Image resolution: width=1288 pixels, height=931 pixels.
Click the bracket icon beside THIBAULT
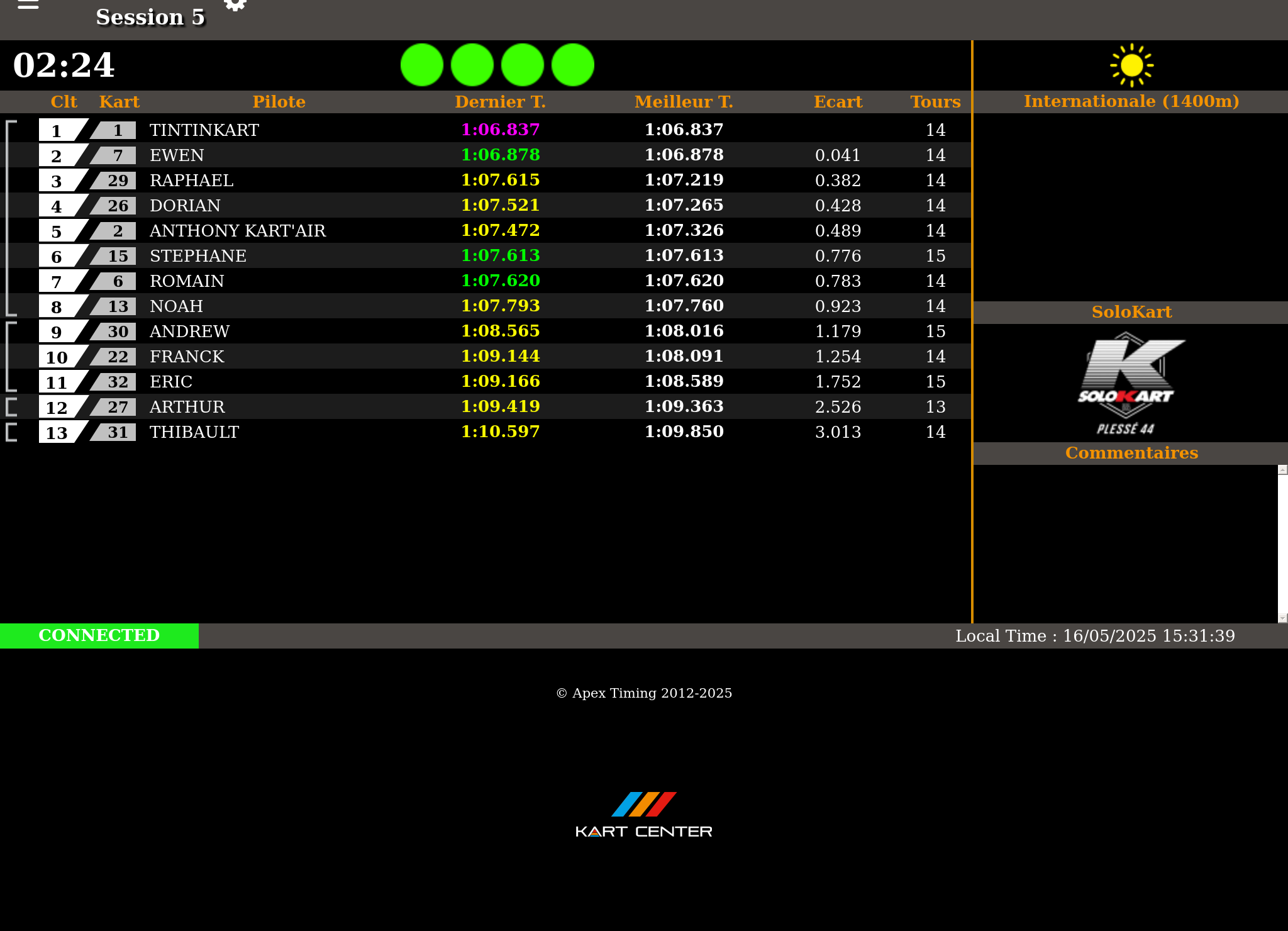click(11, 432)
